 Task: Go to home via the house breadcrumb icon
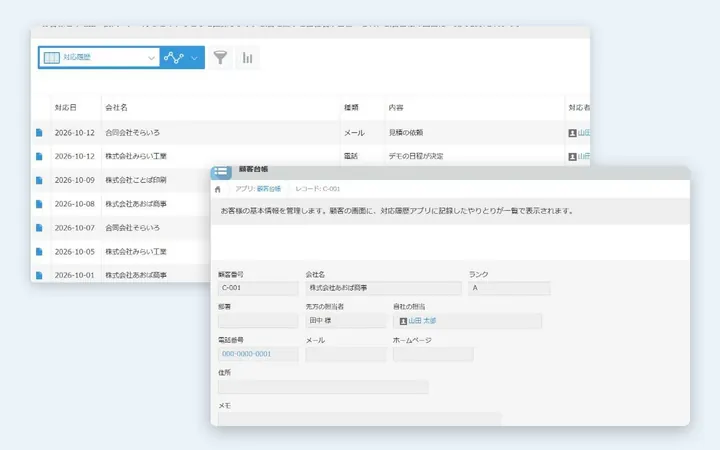[x=218, y=189]
